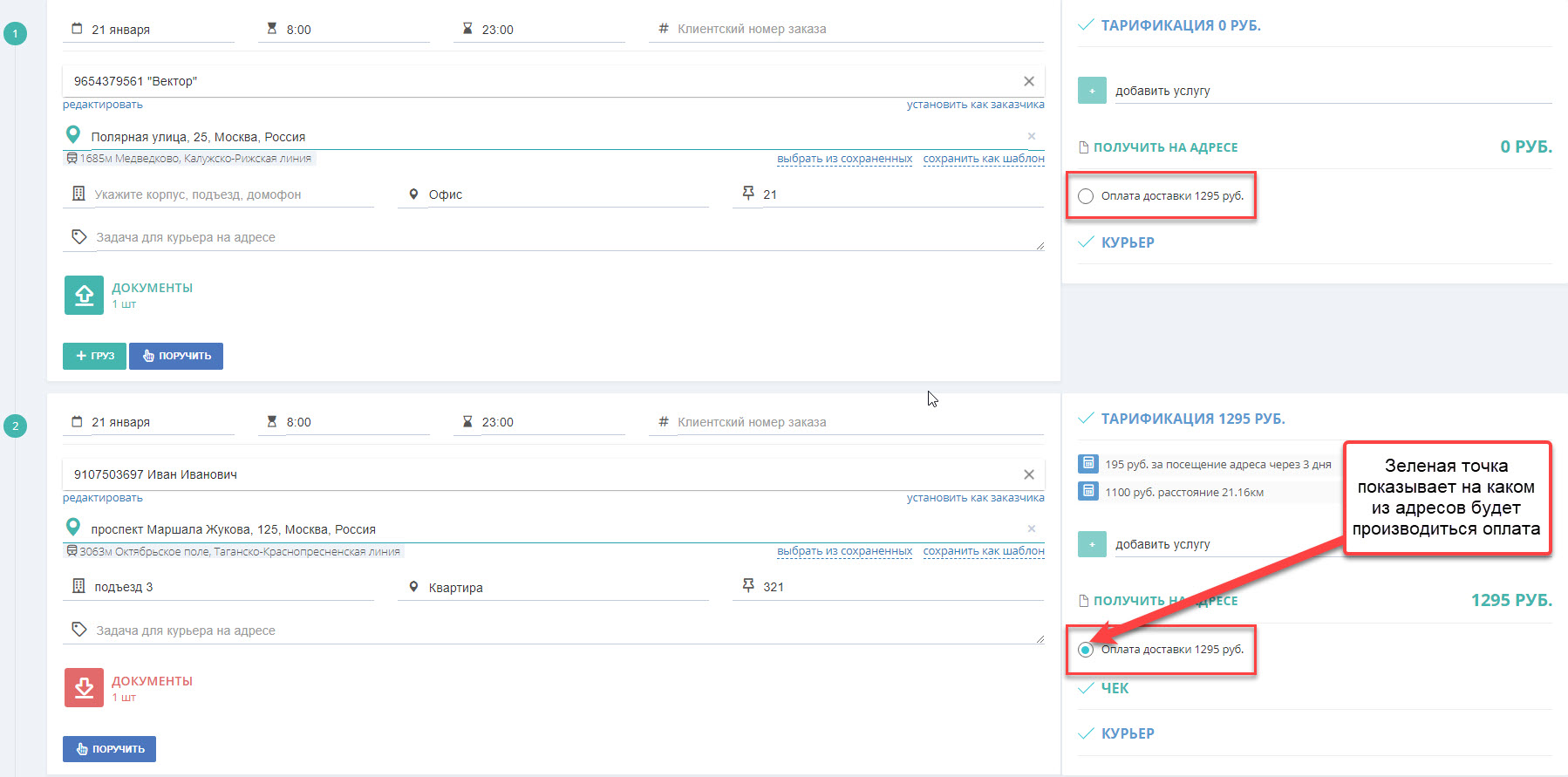
Task: Click the 1295 РУБ. amount in ПОЛУЧИТЬ НА АДРЕСЕ
Action: [x=1511, y=600]
